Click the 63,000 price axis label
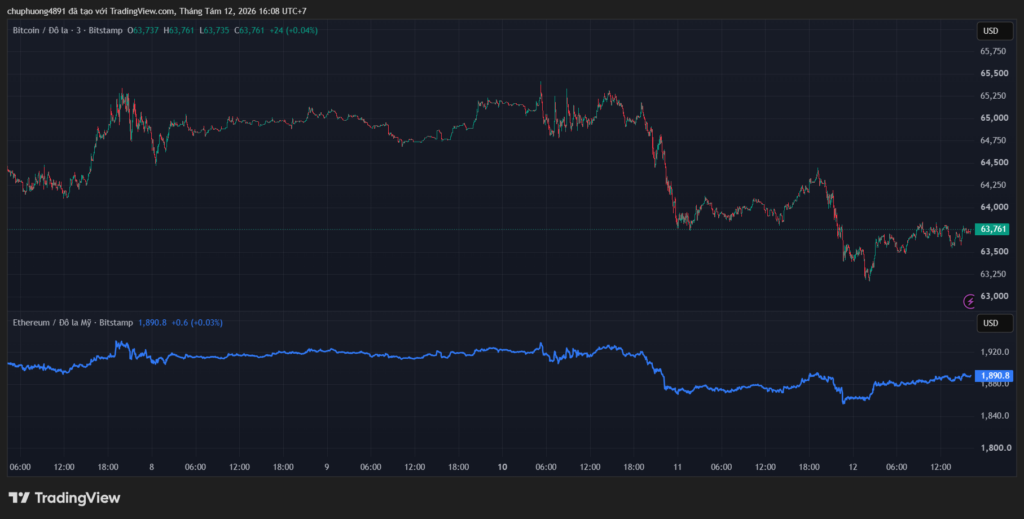Viewport: 1024px width, 519px height. [993, 296]
